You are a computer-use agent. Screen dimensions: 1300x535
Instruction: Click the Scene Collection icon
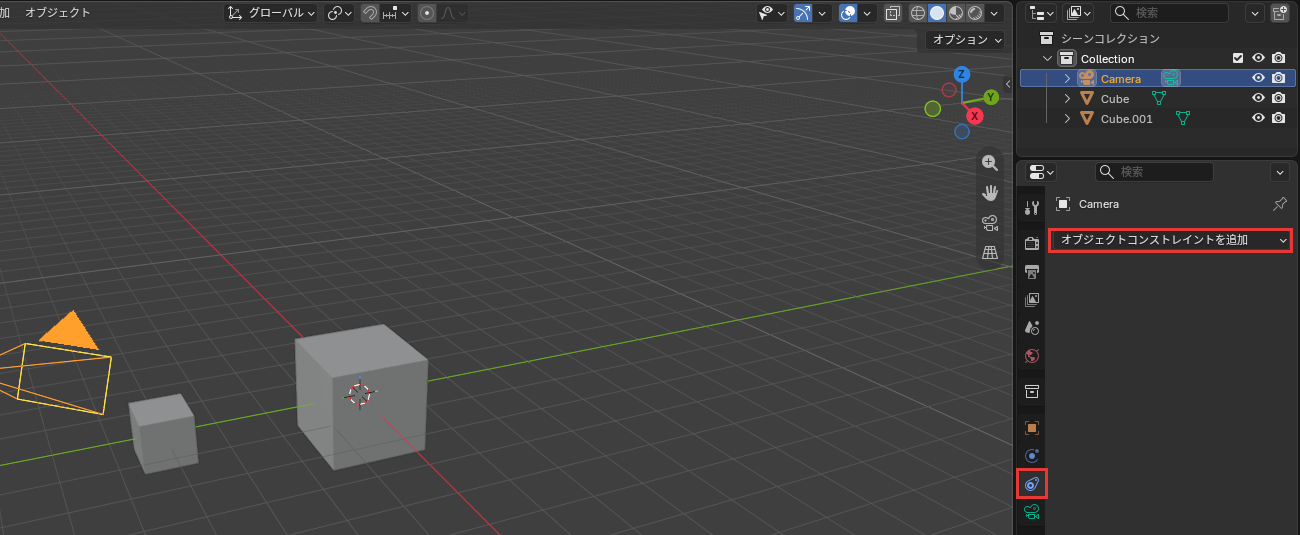tap(1046, 38)
